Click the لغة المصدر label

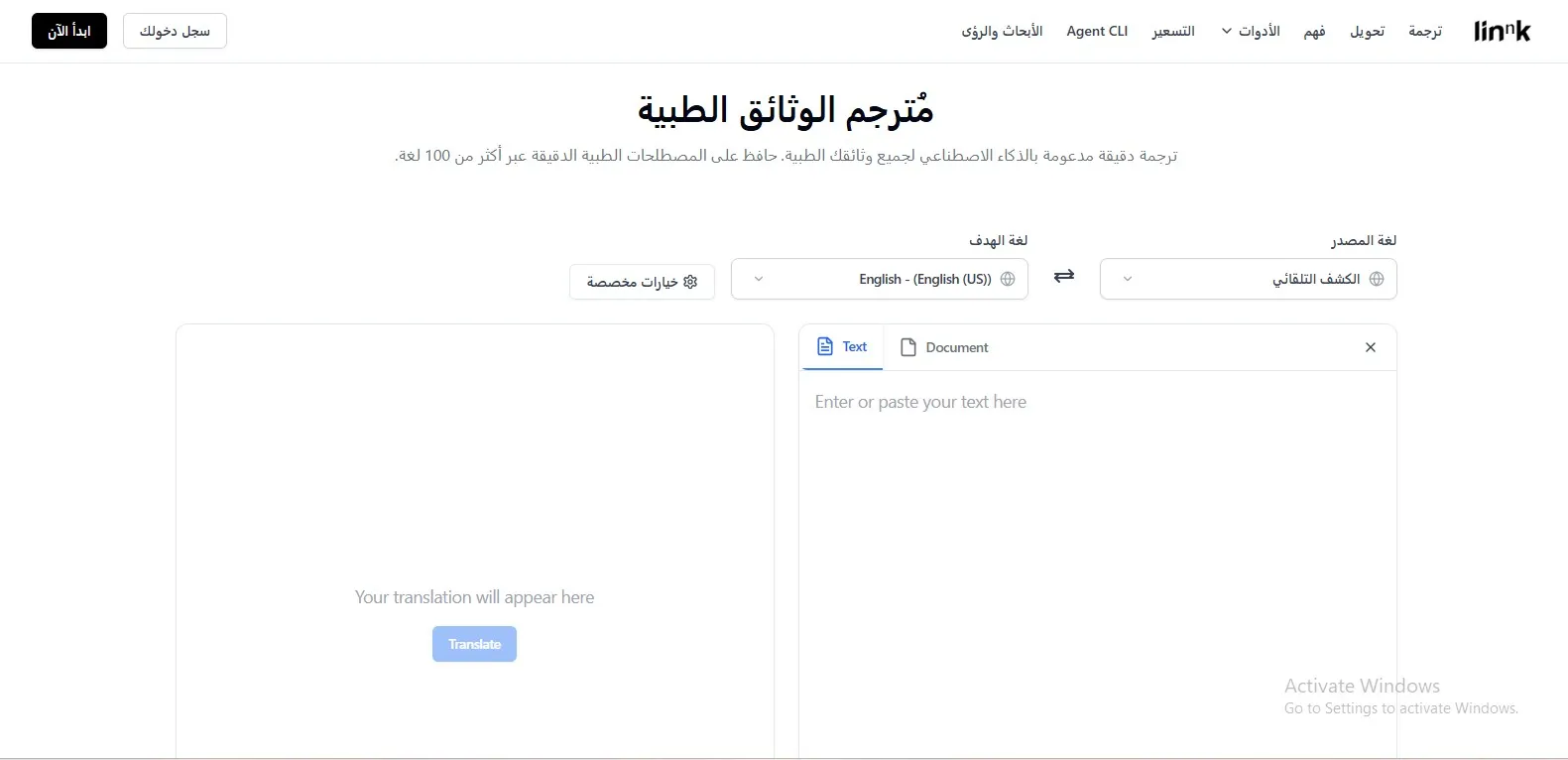(x=1364, y=240)
